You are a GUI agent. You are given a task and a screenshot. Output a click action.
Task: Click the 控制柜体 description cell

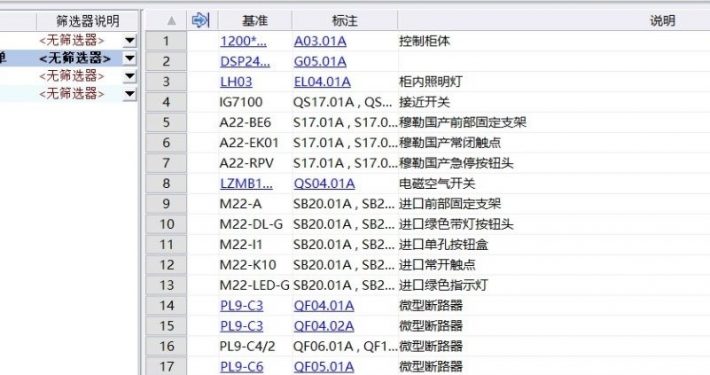click(424, 41)
